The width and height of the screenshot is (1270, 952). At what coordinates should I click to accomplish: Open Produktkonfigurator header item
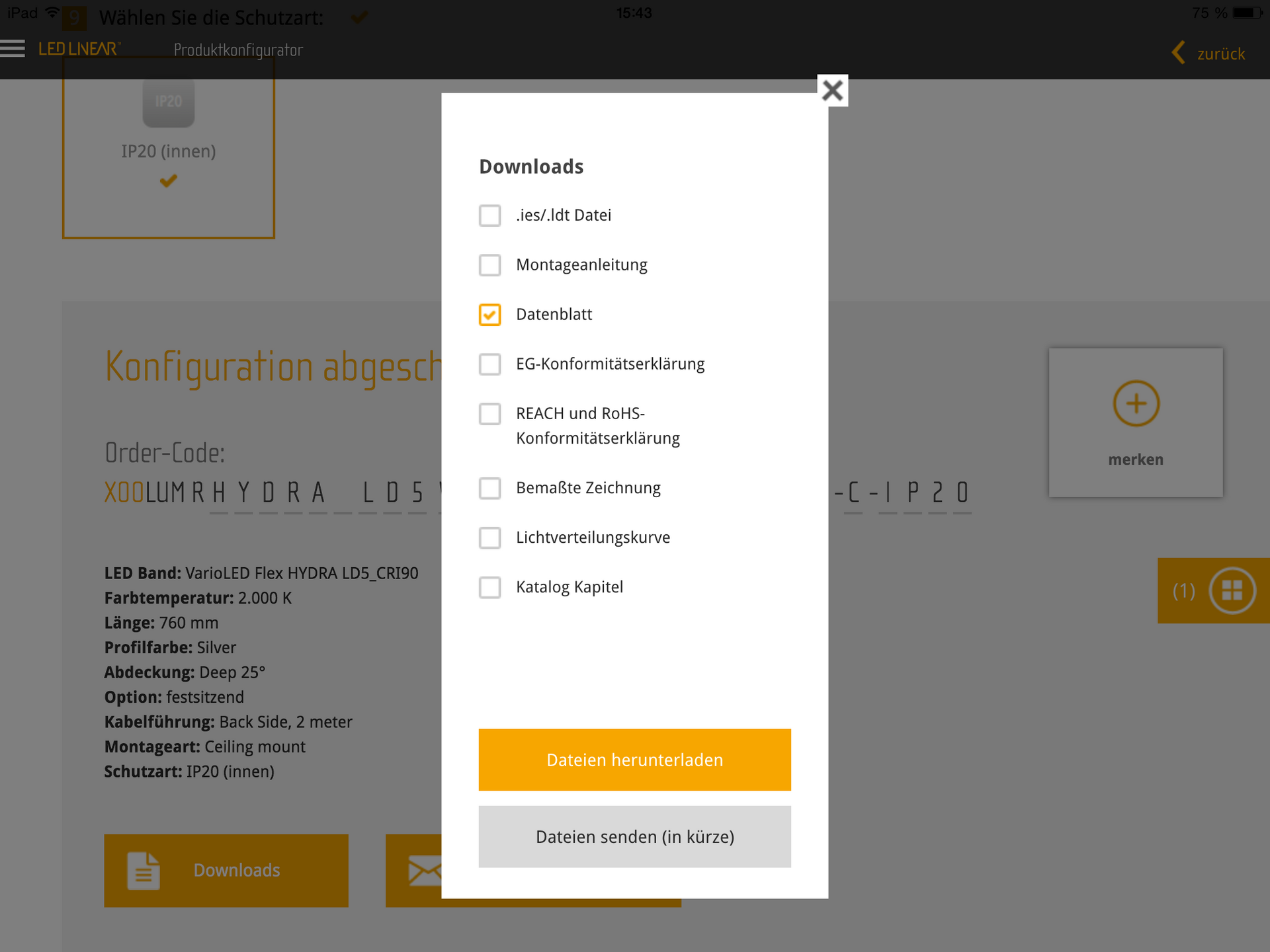(238, 50)
